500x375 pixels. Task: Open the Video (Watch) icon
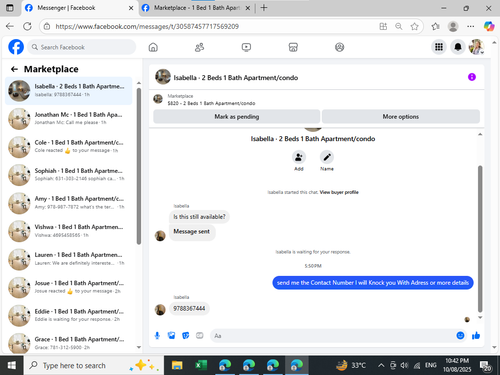(x=246, y=47)
